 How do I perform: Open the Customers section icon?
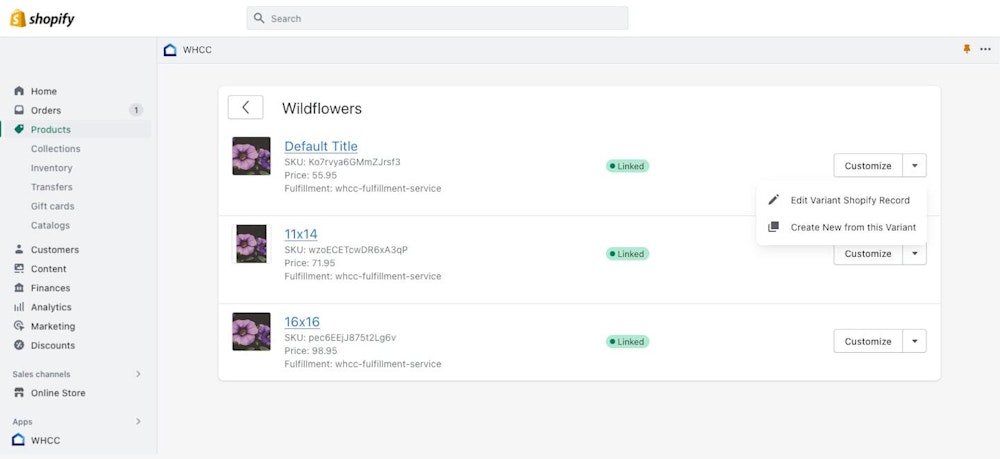[19, 250]
